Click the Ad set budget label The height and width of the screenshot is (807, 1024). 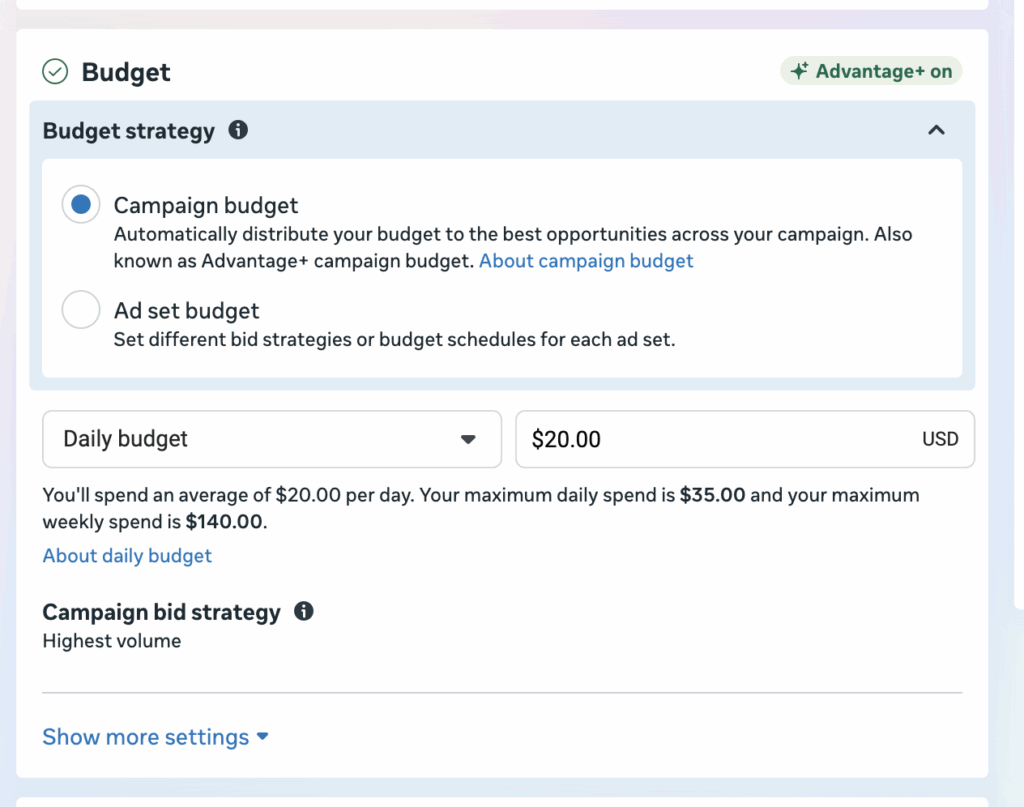(186, 311)
